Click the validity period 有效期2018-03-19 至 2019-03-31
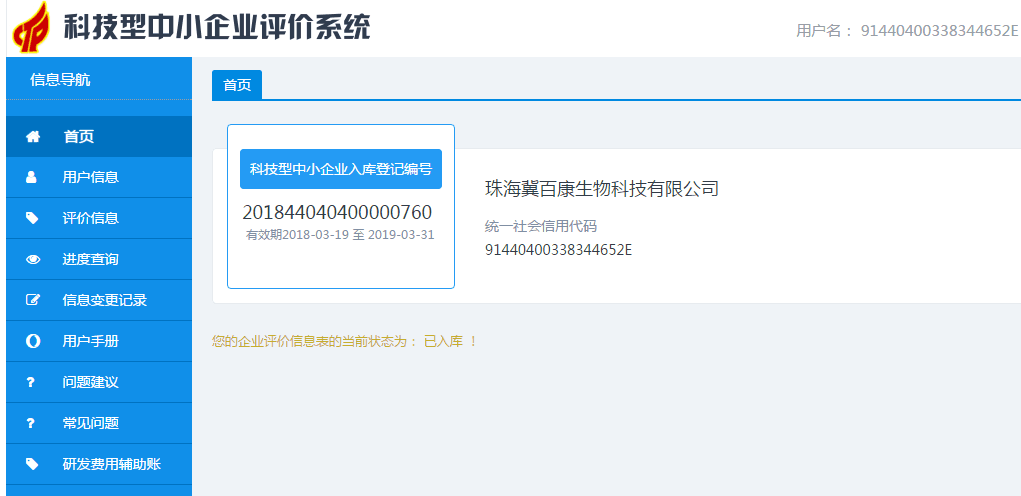Screen dimensions: 1021x496 click(340, 235)
